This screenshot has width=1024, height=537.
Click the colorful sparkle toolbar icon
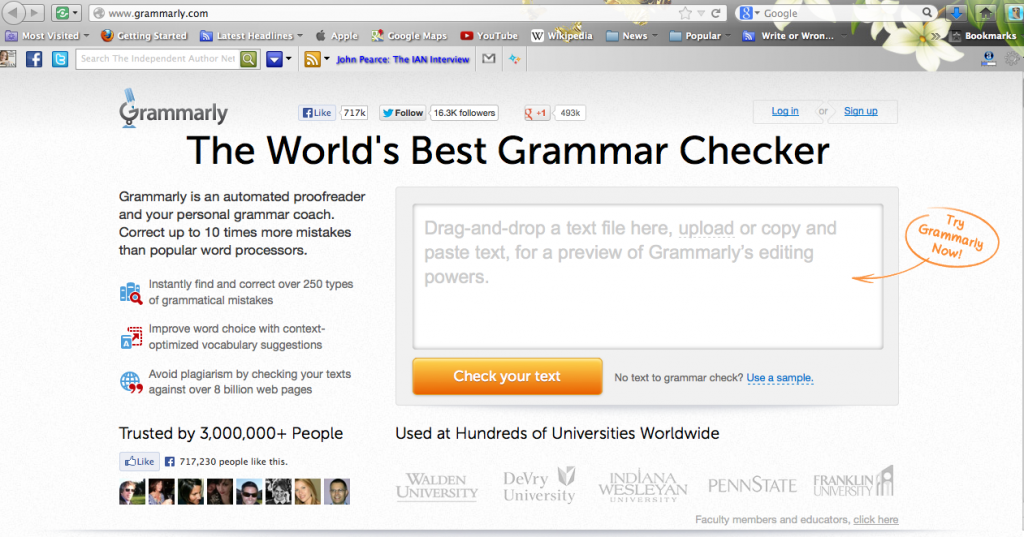pyautogui.click(x=515, y=59)
